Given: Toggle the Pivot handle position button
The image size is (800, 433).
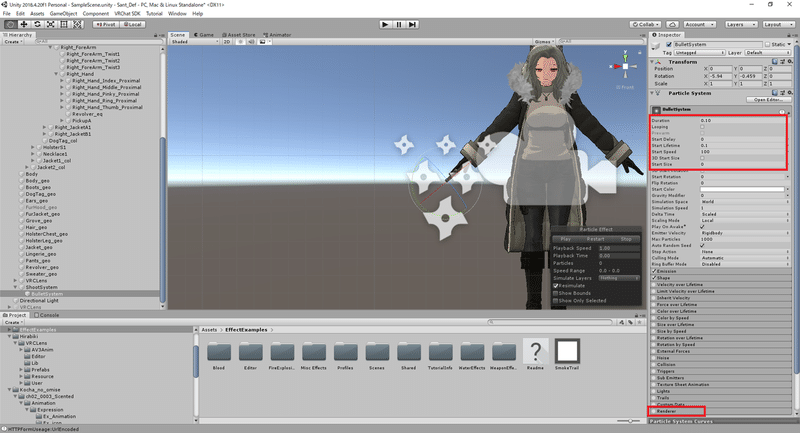Looking at the screenshot, I should point(106,24).
